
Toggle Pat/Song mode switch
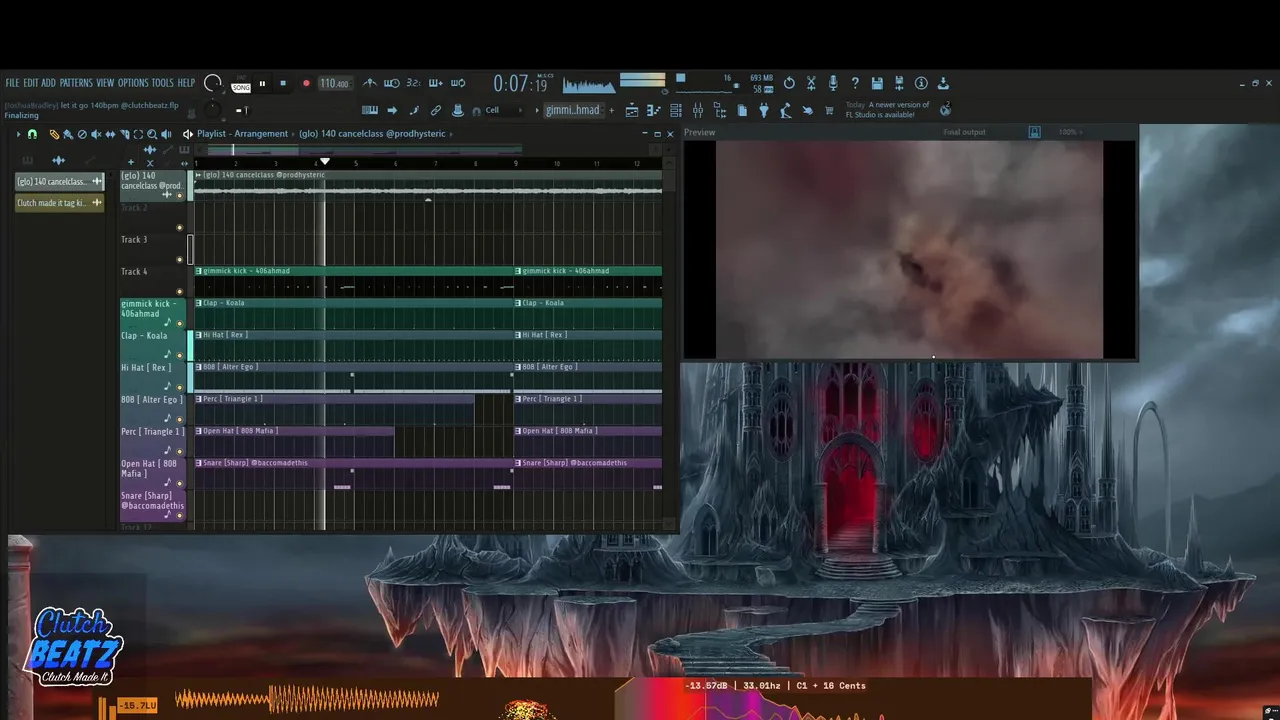pyautogui.click(x=241, y=84)
